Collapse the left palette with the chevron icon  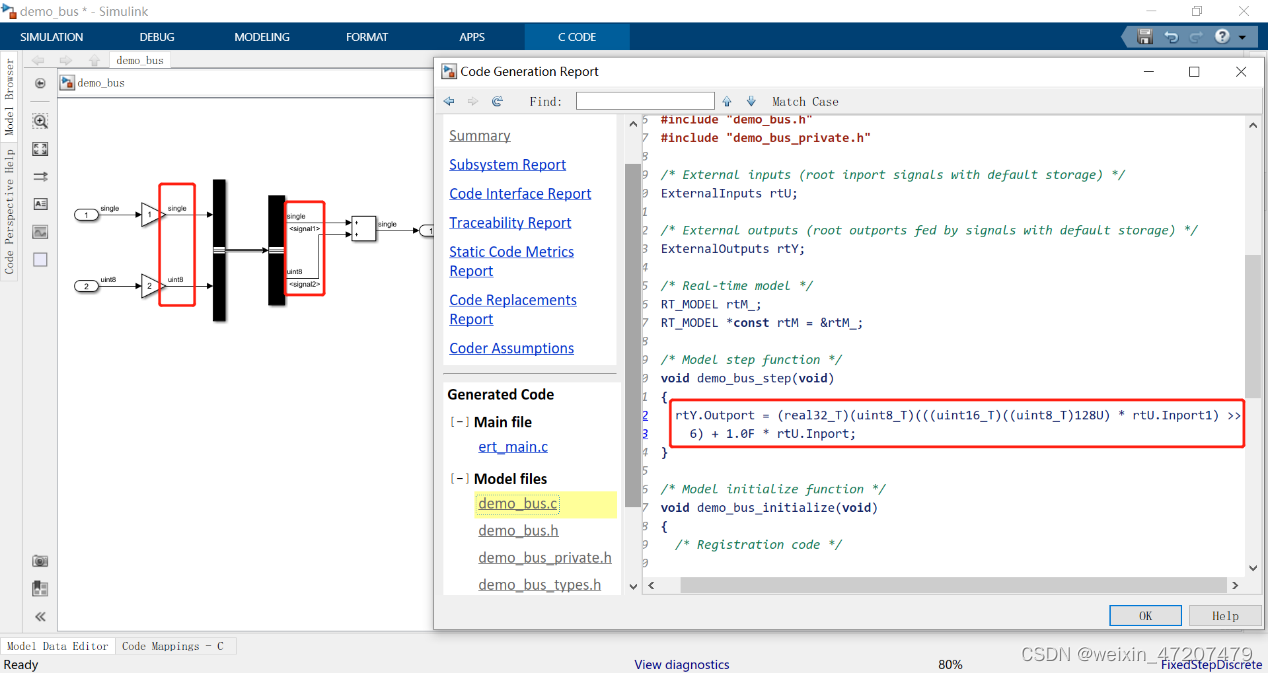[40, 617]
